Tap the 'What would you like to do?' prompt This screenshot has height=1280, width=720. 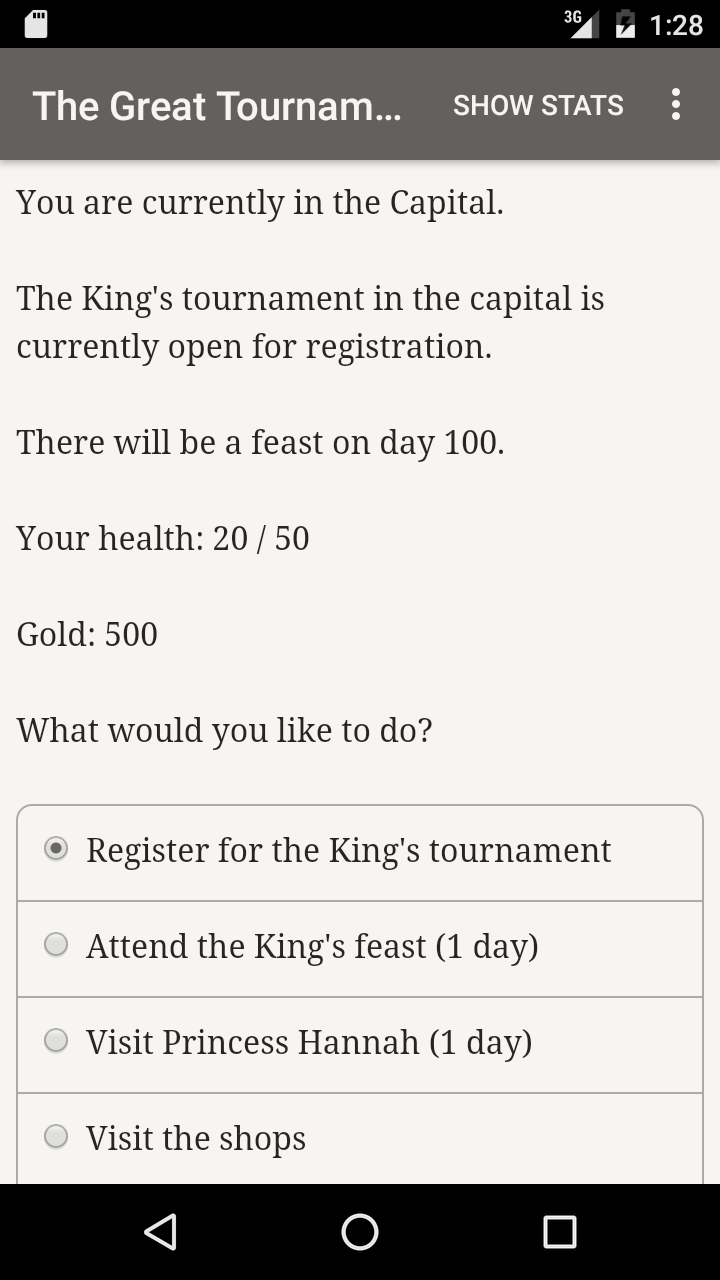pyautogui.click(x=224, y=730)
